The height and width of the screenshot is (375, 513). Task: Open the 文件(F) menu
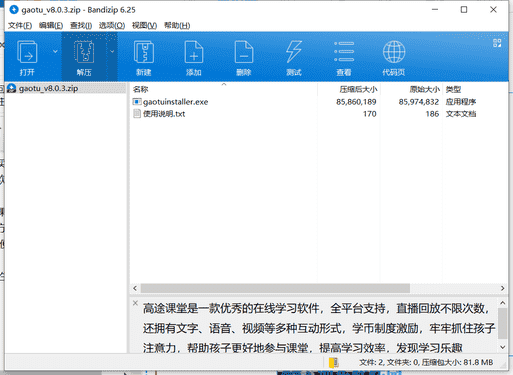click(x=20, y=26)
